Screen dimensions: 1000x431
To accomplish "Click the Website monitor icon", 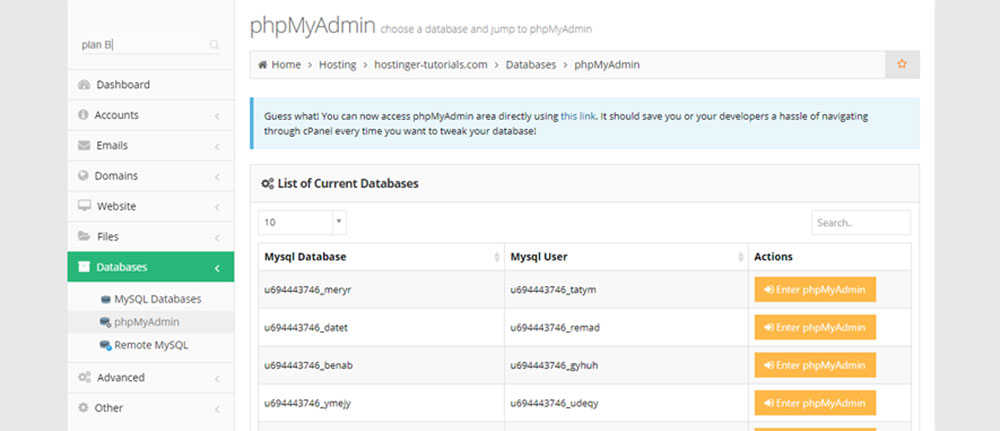I will tap(84, 206).
